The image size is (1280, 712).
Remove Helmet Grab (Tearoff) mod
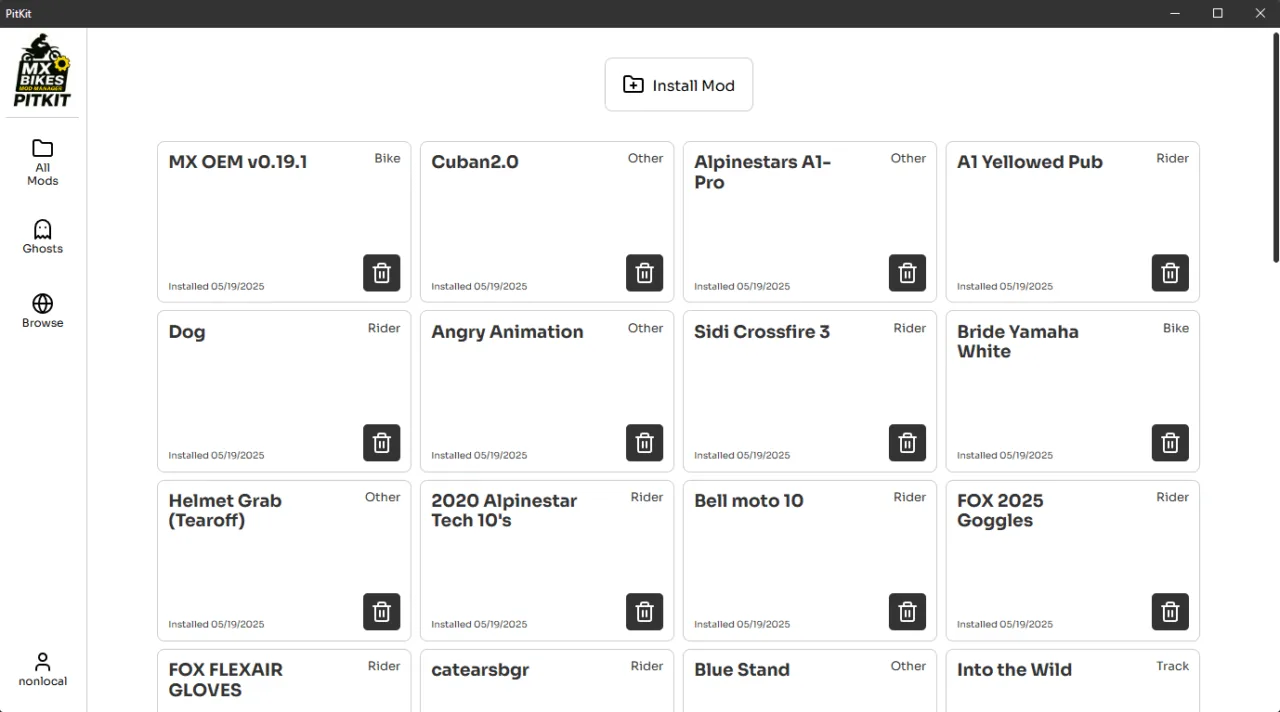coord(381,611)
